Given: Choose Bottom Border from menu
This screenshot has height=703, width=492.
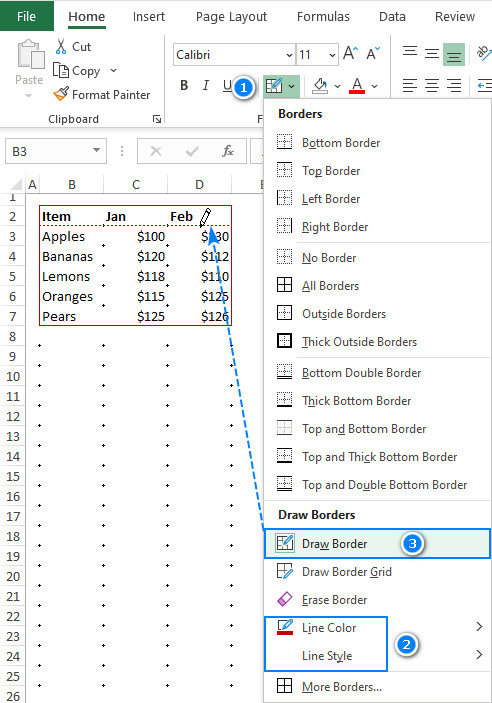Looking at the screenshot, I should [376, 143].
